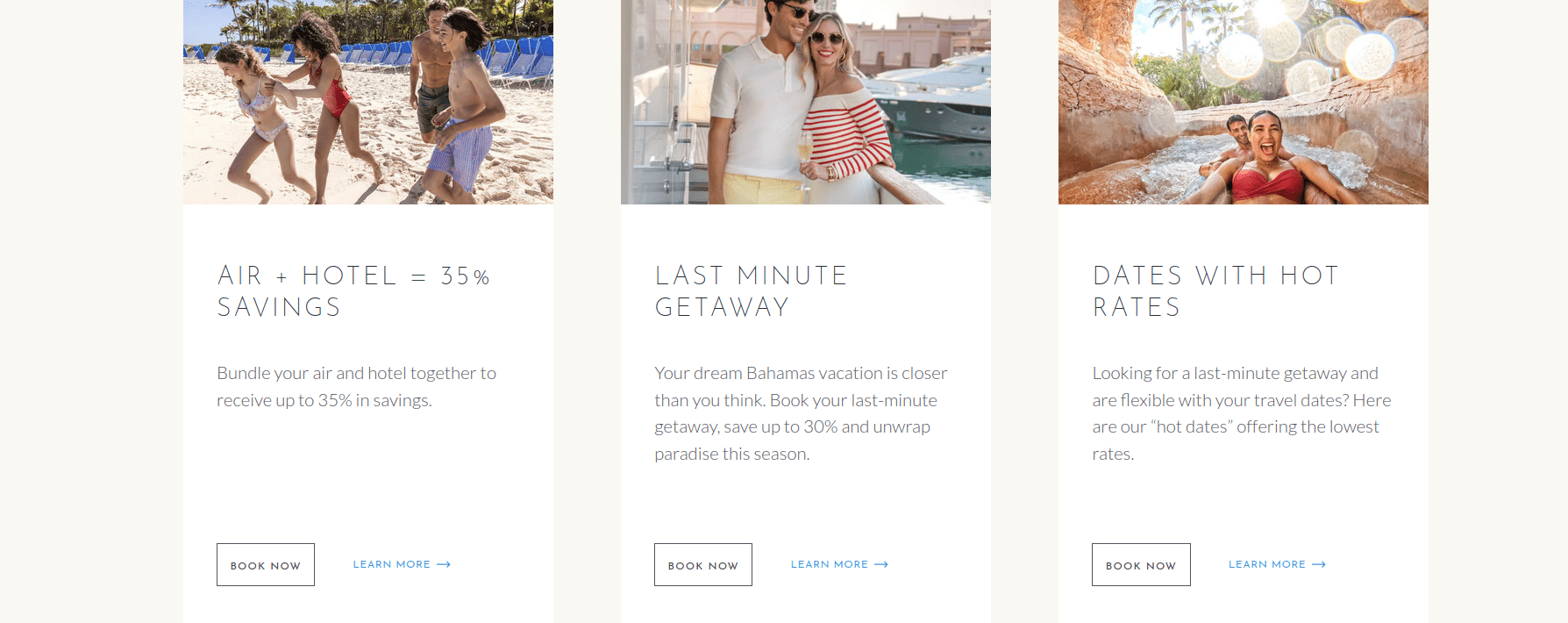Open the couple by yacht photo
This screenshot has height=623, width=1568.
[x=806, y=102]
